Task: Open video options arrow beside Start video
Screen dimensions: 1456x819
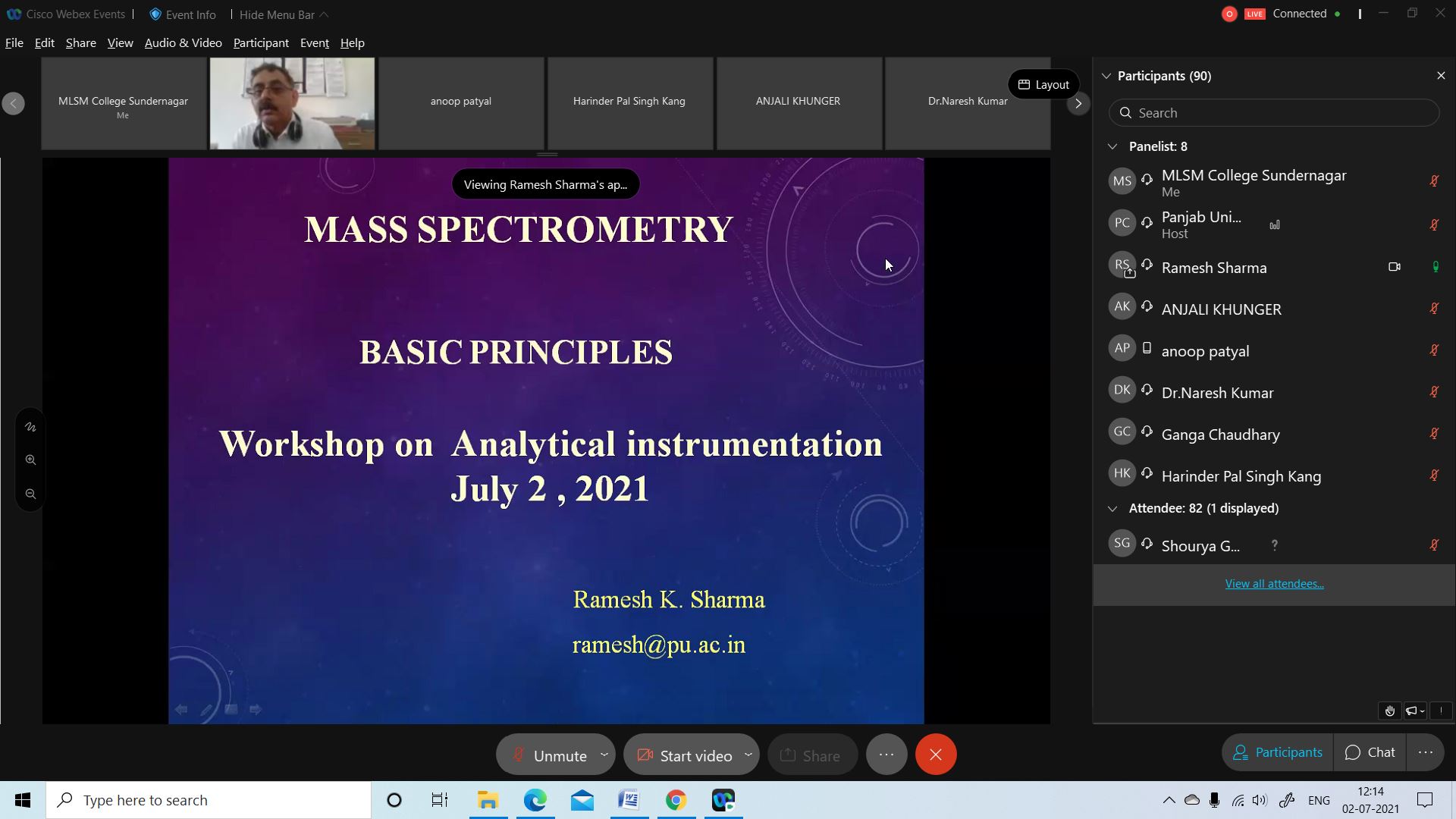Action: 748,755
